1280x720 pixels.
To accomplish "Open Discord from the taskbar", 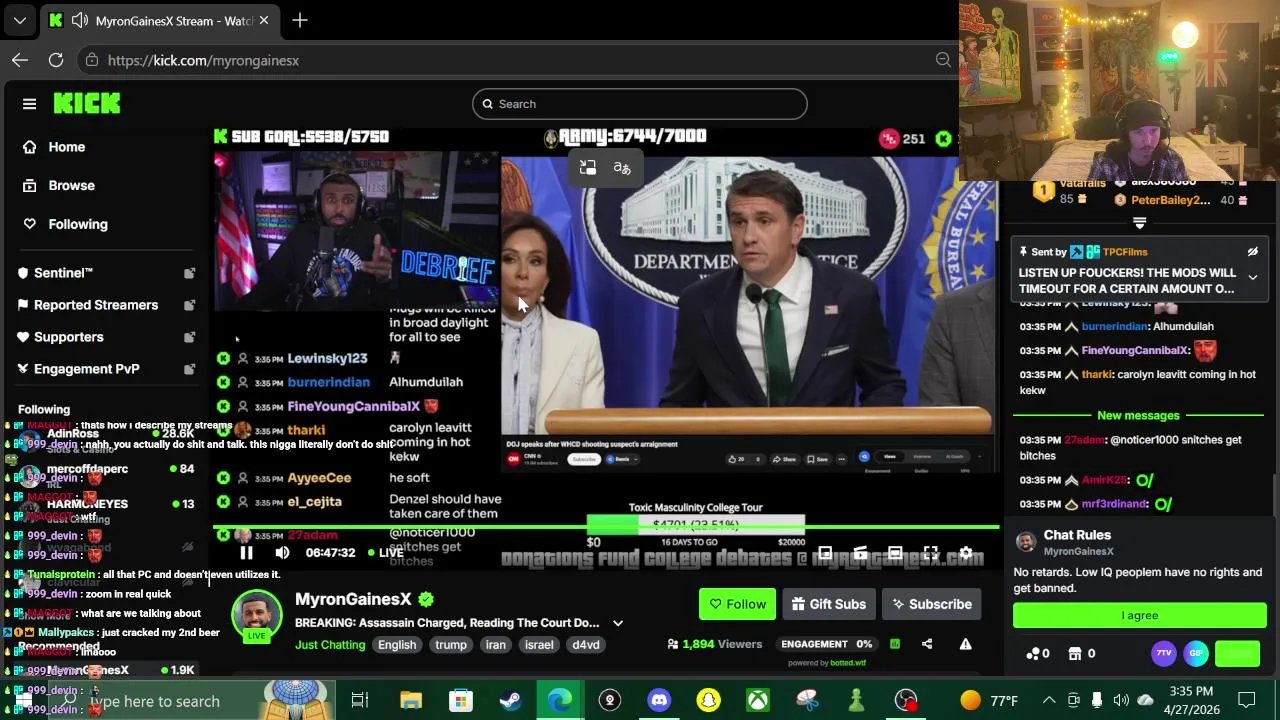I will (x=659, y=700).
